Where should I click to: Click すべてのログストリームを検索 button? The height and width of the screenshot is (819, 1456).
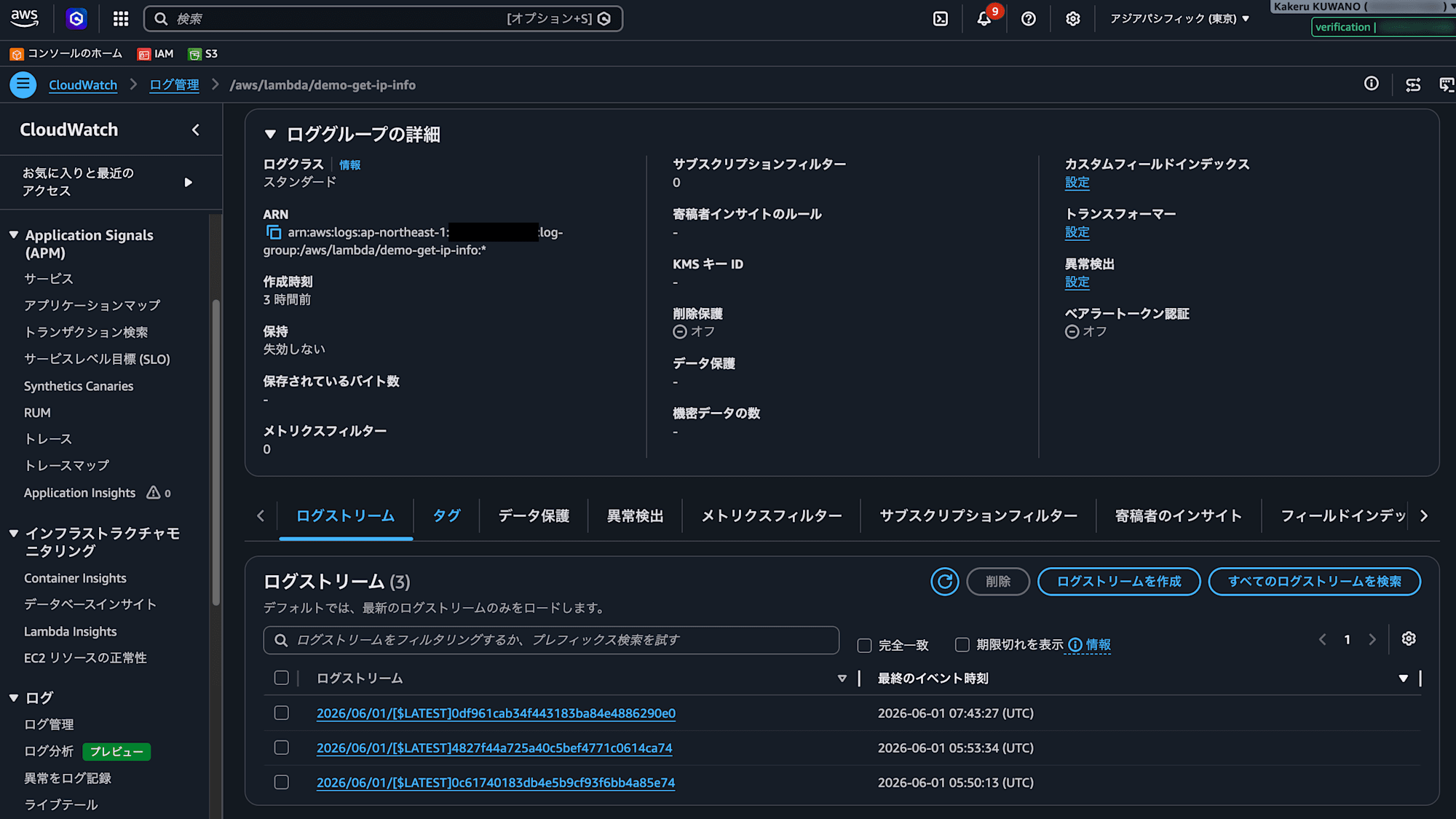[x=1315, y=582]
